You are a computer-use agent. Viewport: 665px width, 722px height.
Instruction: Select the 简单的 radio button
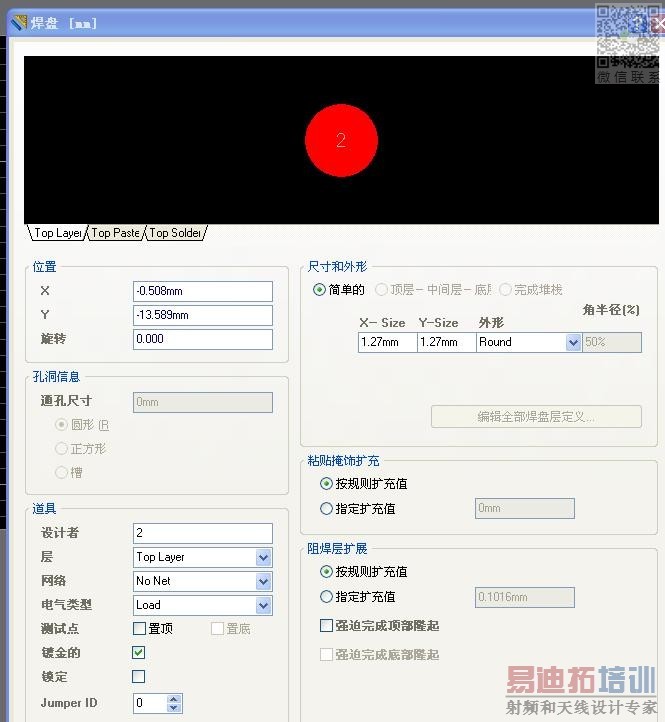coord(319,290)
